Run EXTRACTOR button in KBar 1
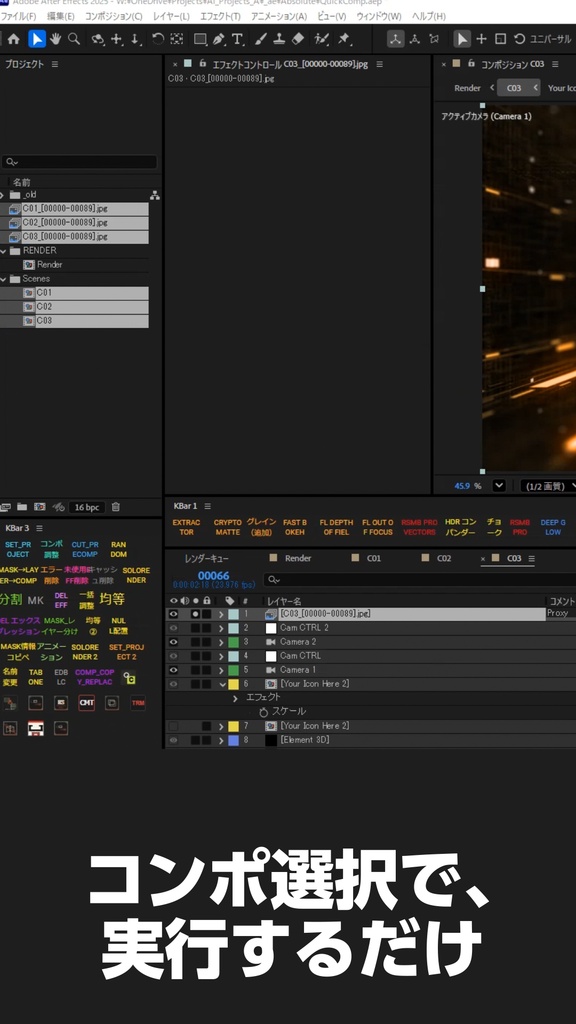This screenshot has width=576, height=1024. point(186,527)
